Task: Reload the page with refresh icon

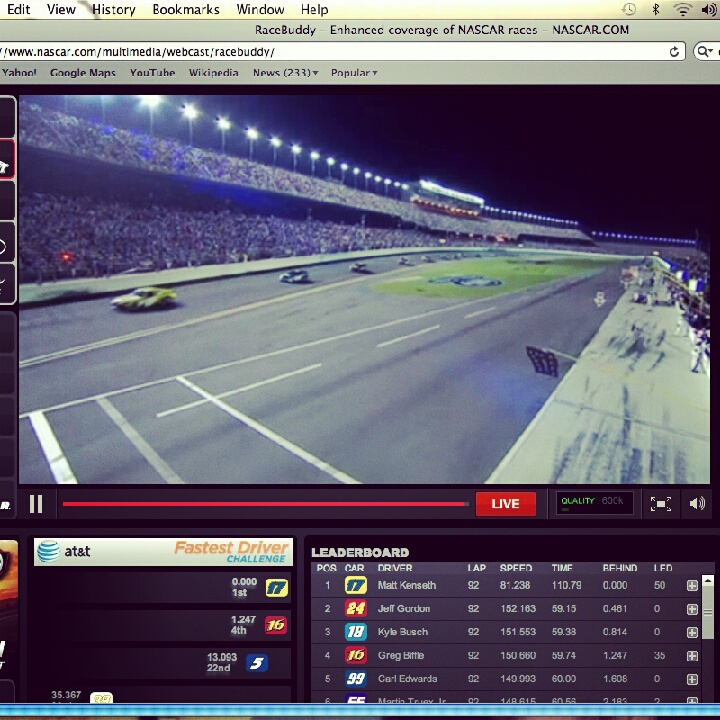Action: (x=674, y=51)
